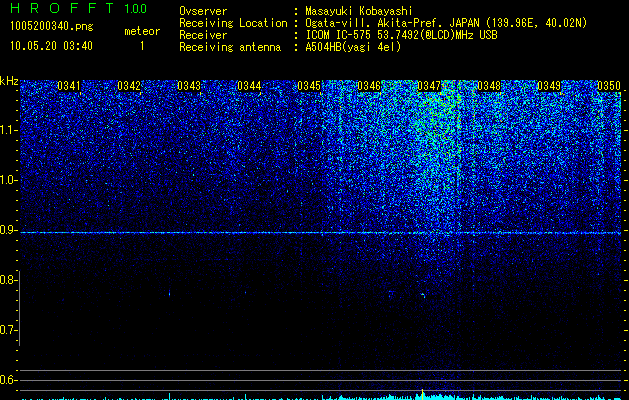
Task: Click the 0.7 kHz axis label
Action: (x=8, y=330)
